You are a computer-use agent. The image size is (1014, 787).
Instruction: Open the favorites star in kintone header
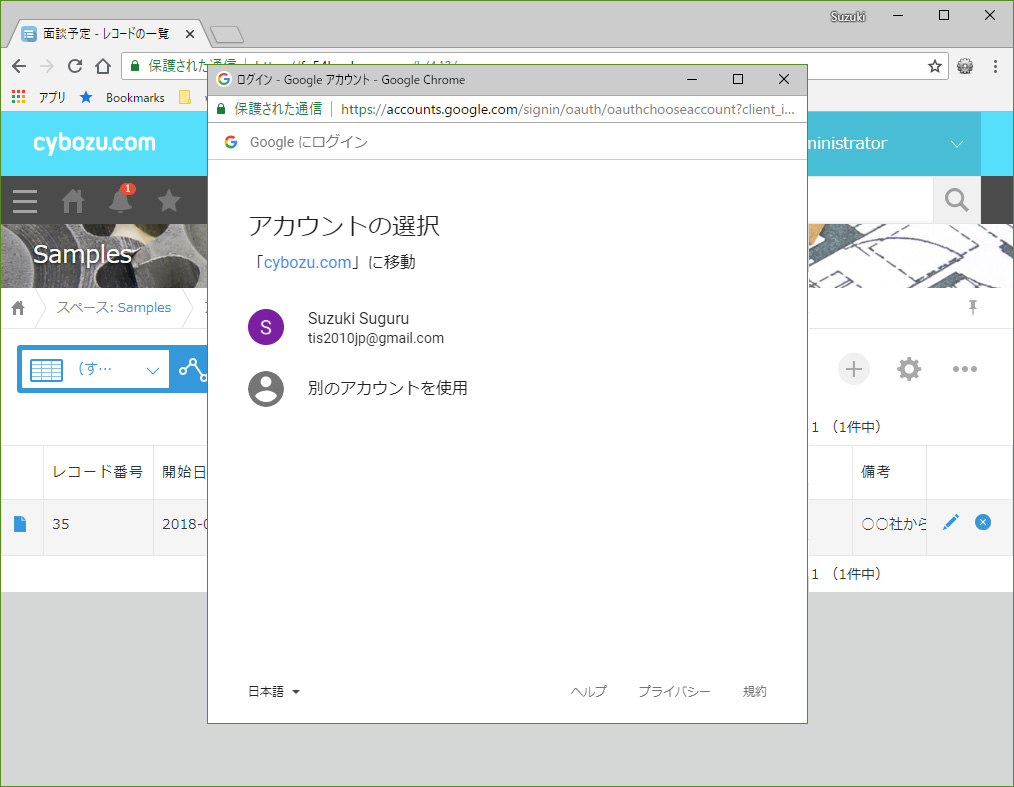tap(169, 200)
